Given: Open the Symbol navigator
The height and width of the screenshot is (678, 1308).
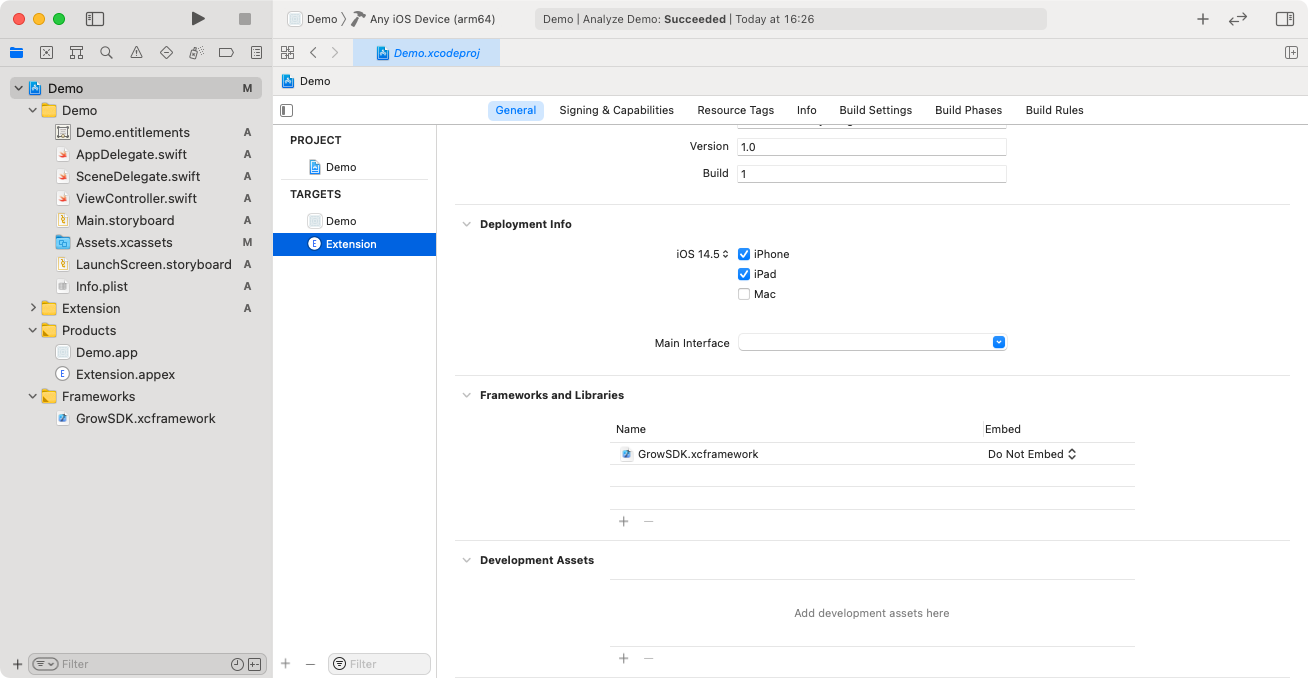Looking at the screenshot, I should [76, 53].
